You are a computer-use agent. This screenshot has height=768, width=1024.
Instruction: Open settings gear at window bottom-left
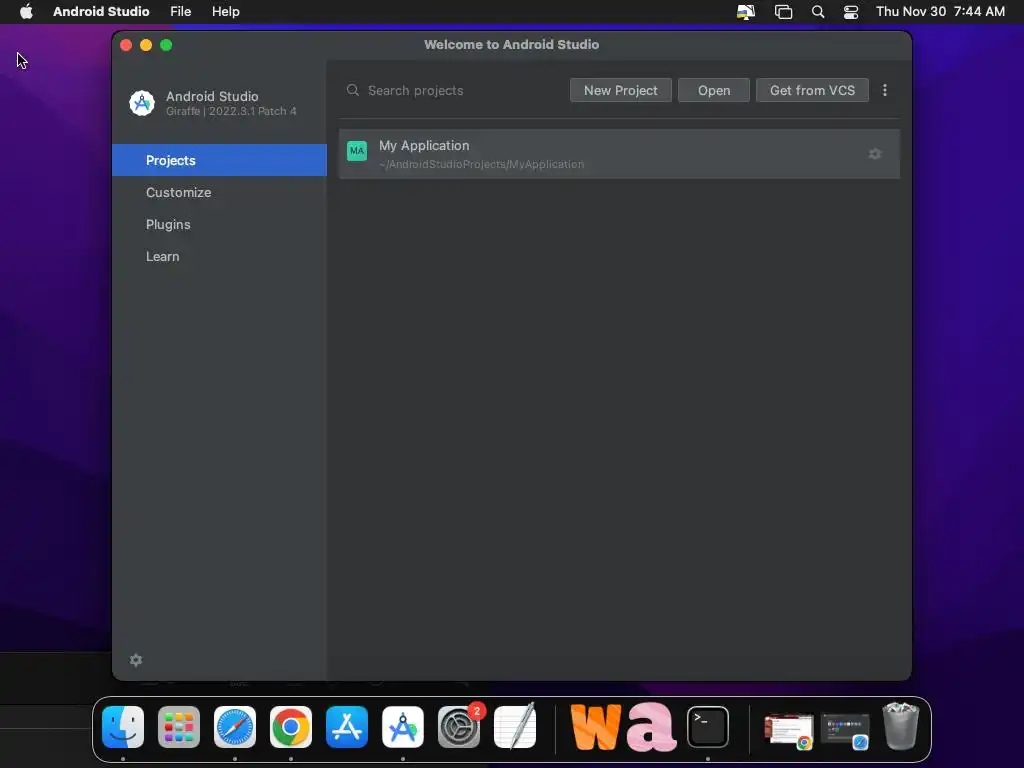point(136,660)
